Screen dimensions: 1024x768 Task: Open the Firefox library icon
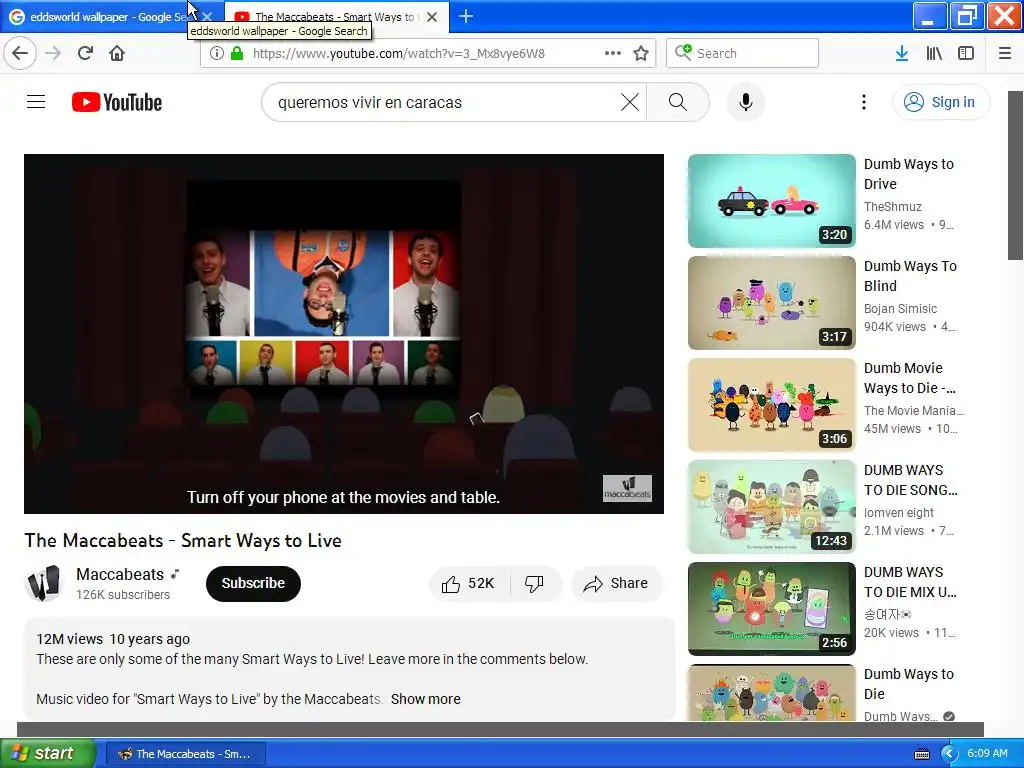pyautogui.click(x=934, y=54)
